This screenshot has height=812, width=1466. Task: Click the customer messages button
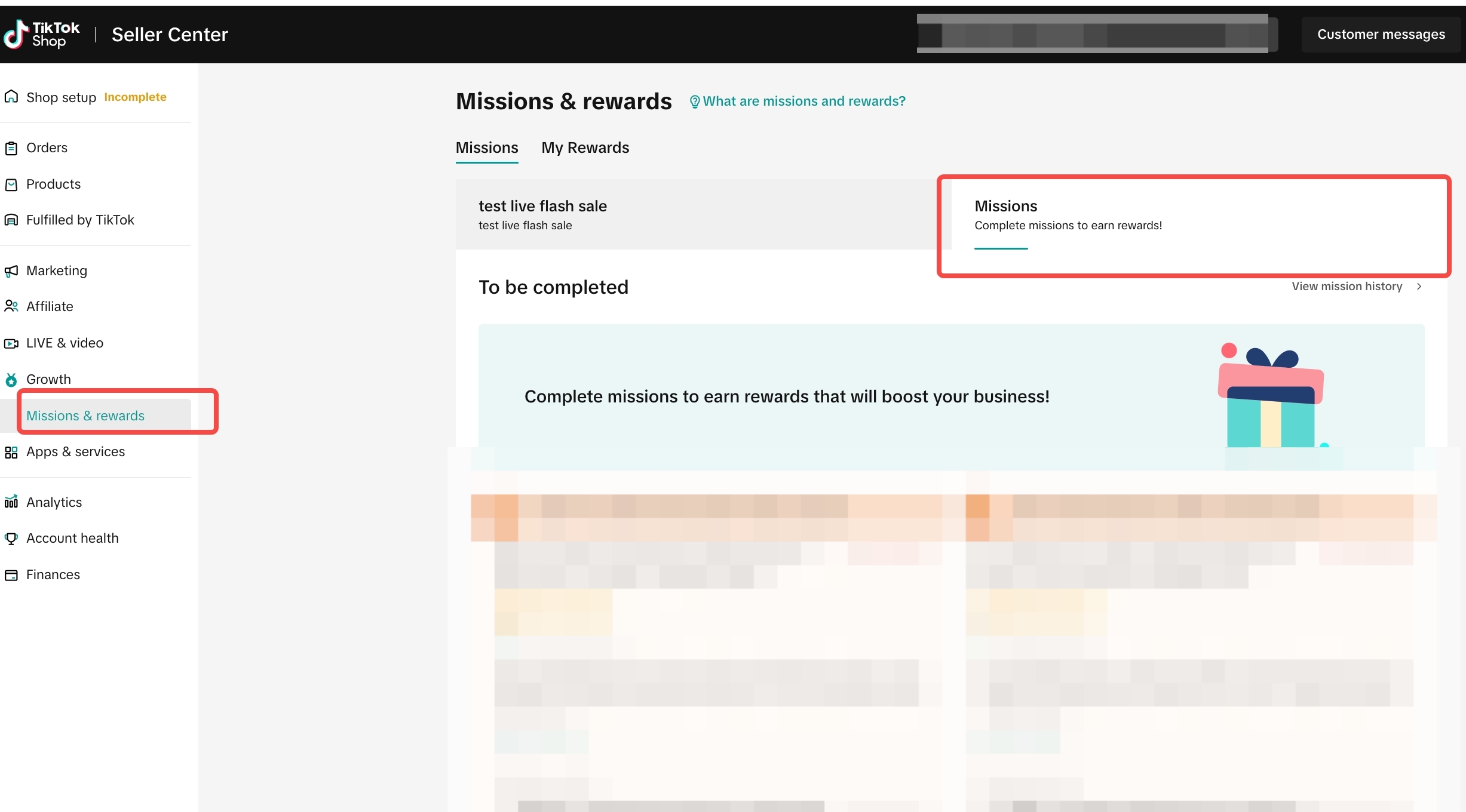(x=1381, y=33)
